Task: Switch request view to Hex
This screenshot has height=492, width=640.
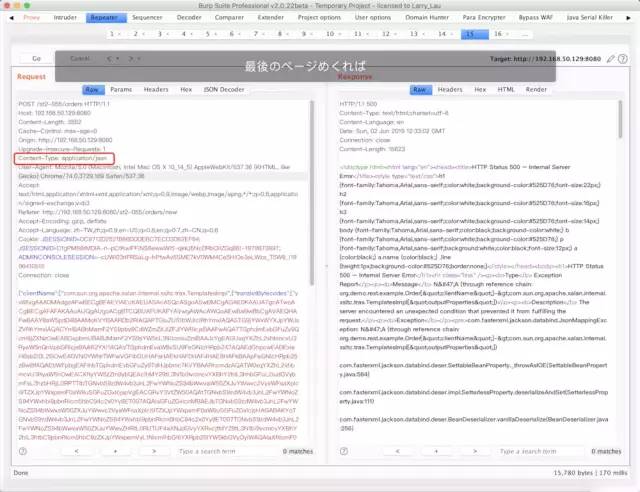Action: [x=186, y=89]
